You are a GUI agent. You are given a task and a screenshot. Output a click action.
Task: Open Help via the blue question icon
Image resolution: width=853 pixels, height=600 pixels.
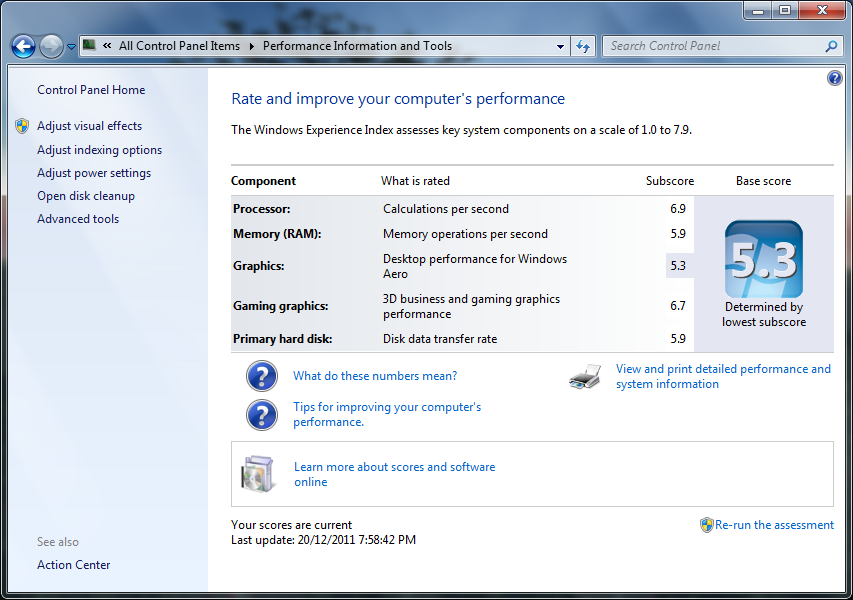[x=835, y=78]
